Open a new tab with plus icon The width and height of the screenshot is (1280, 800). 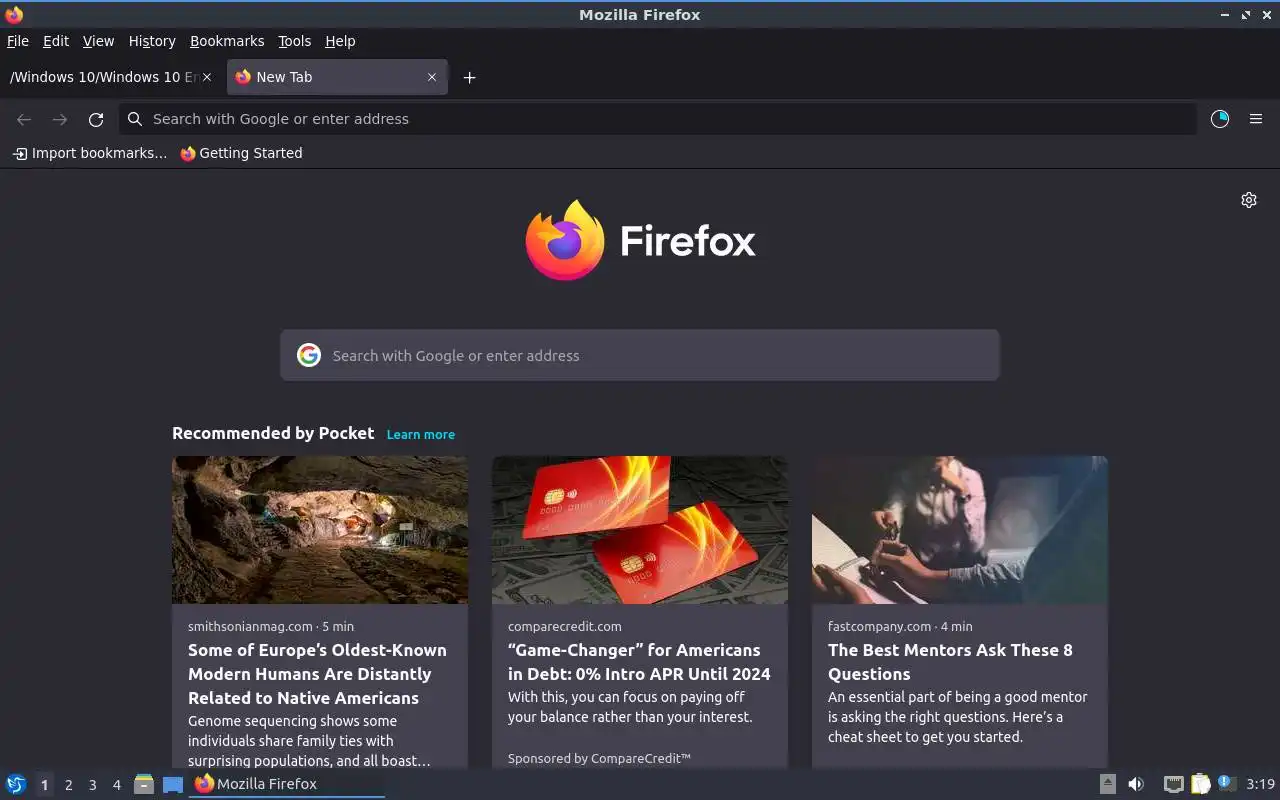click(x=469, y=77)
